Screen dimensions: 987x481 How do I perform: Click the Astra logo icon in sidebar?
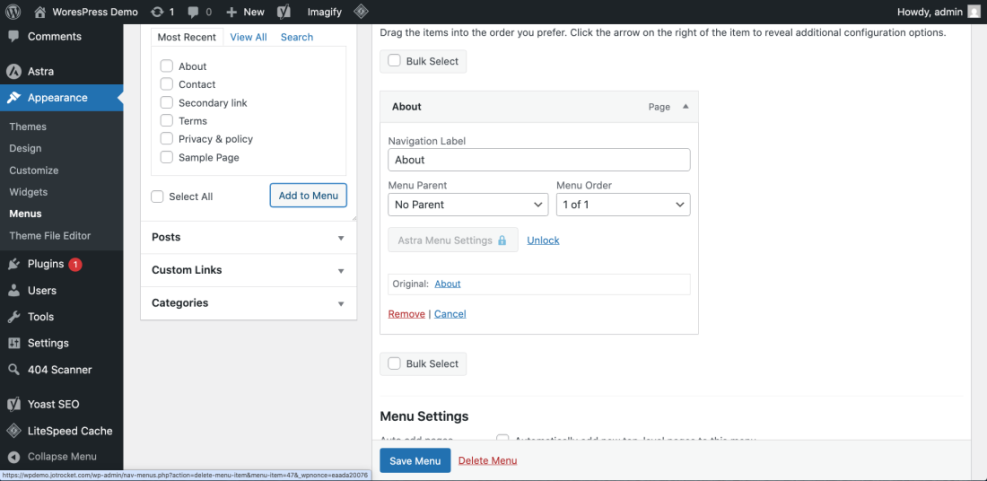pos(13,71)
